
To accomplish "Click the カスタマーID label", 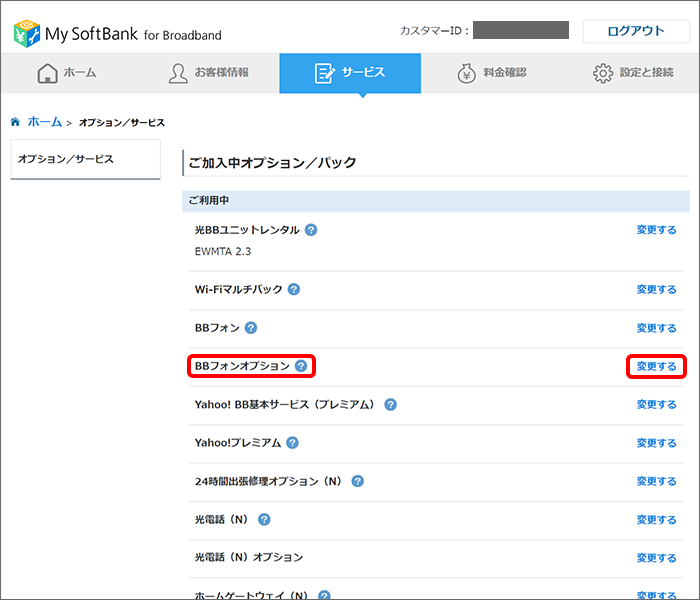I will tap(434, 31).
